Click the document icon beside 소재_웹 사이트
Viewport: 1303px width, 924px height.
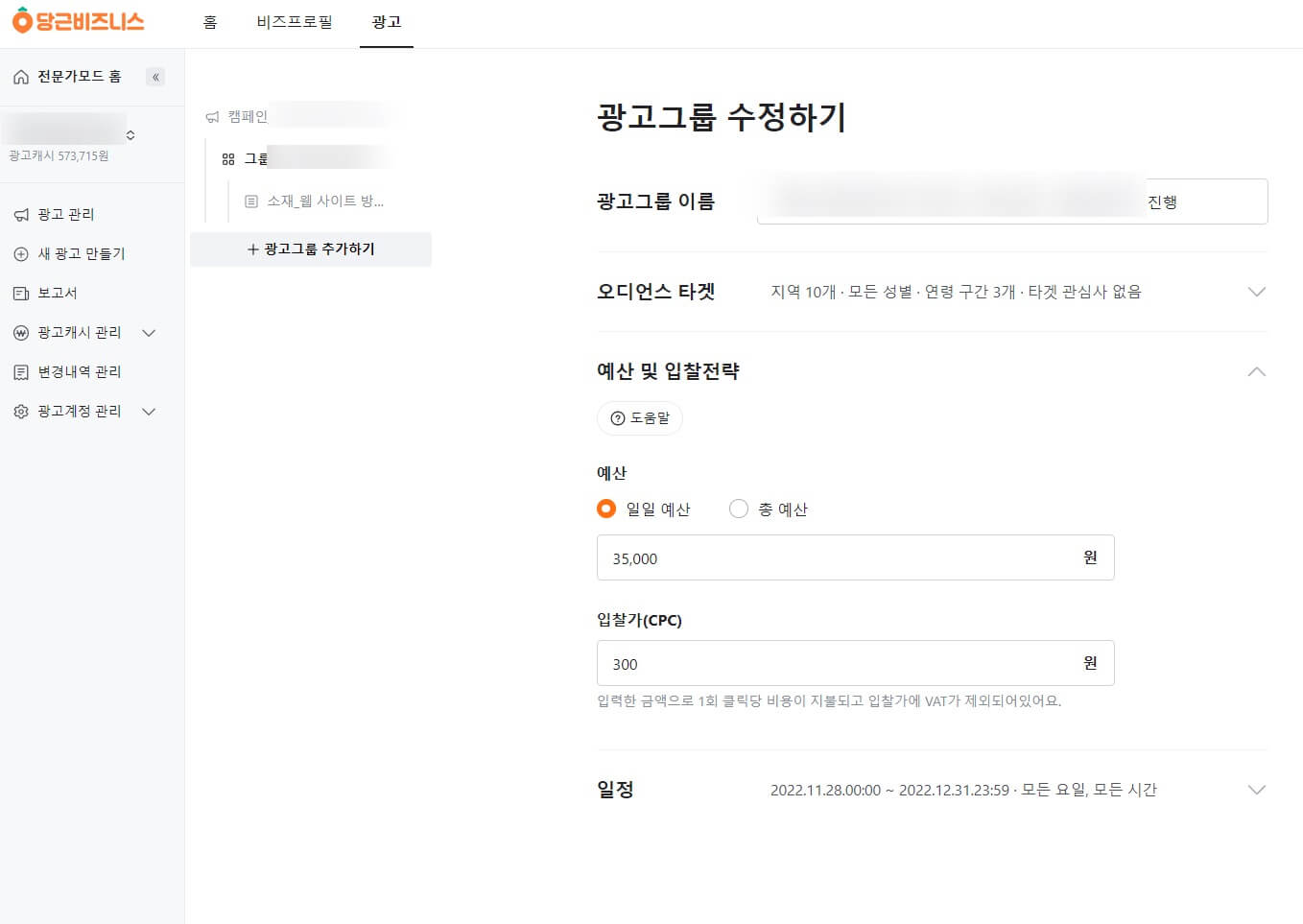tap(251, 201)
